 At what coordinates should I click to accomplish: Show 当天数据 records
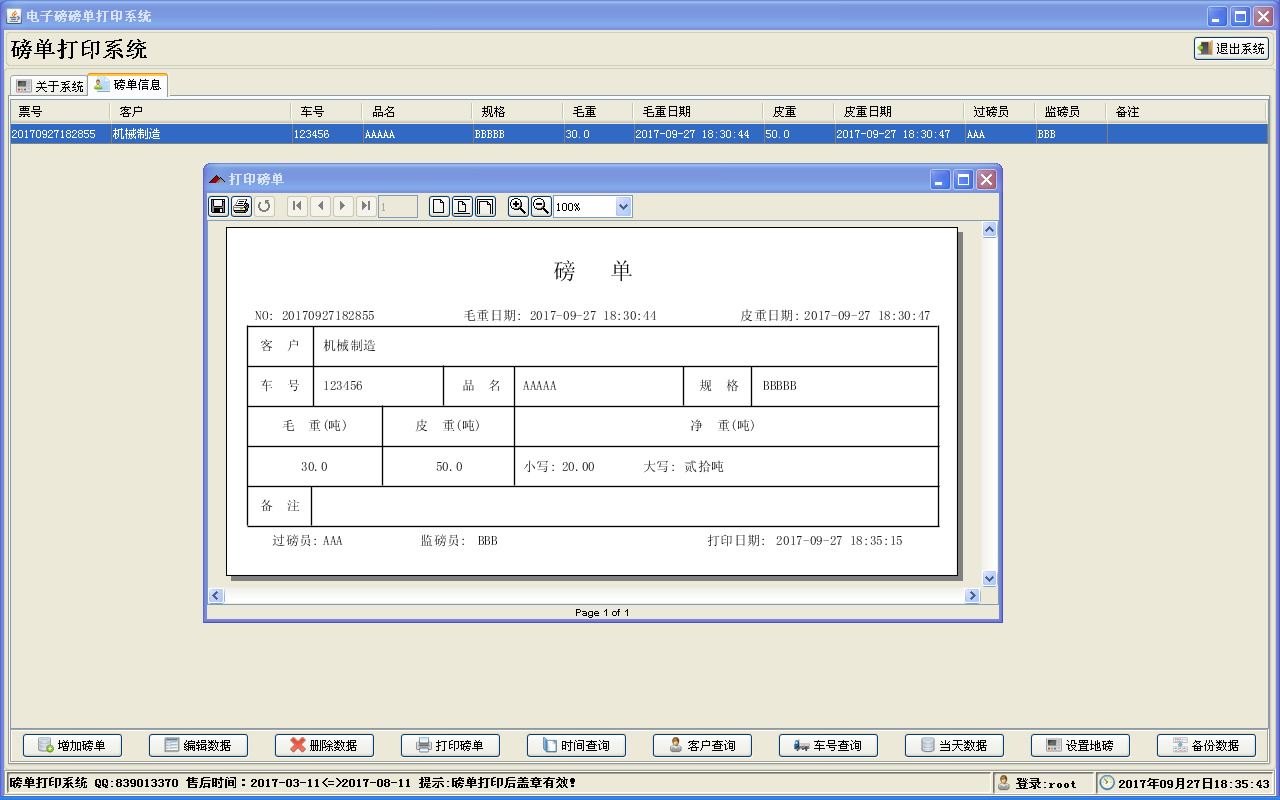[x=954, y=745]
